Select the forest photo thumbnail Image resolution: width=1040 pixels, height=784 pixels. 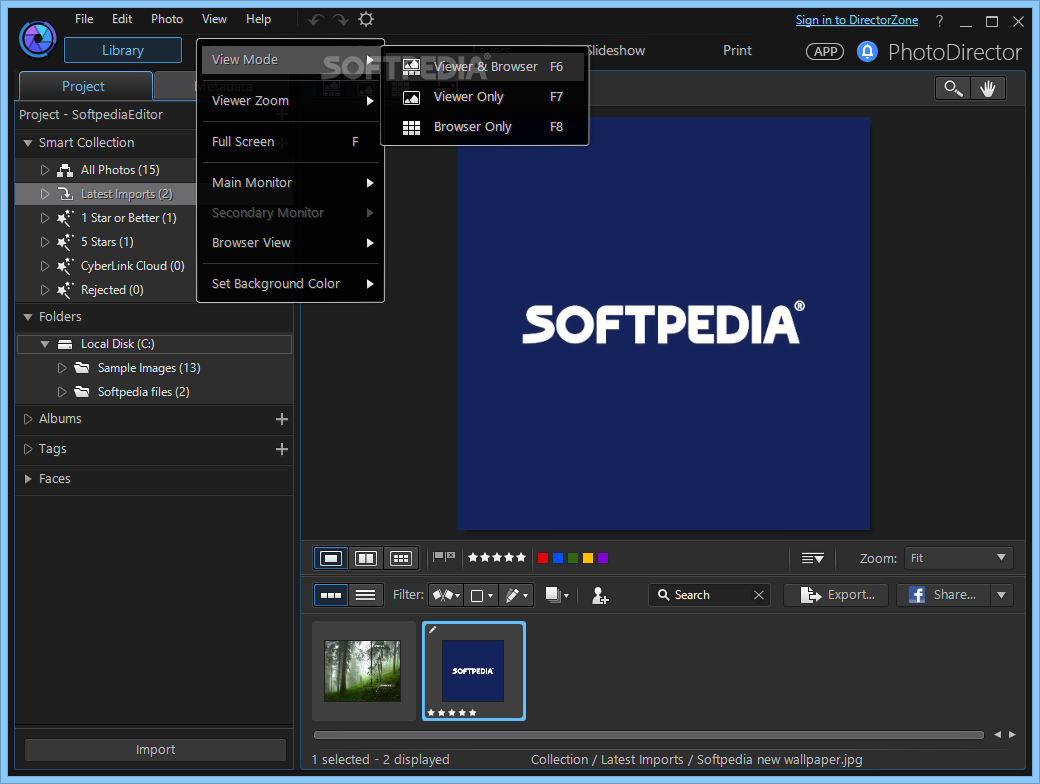(363, 671)
